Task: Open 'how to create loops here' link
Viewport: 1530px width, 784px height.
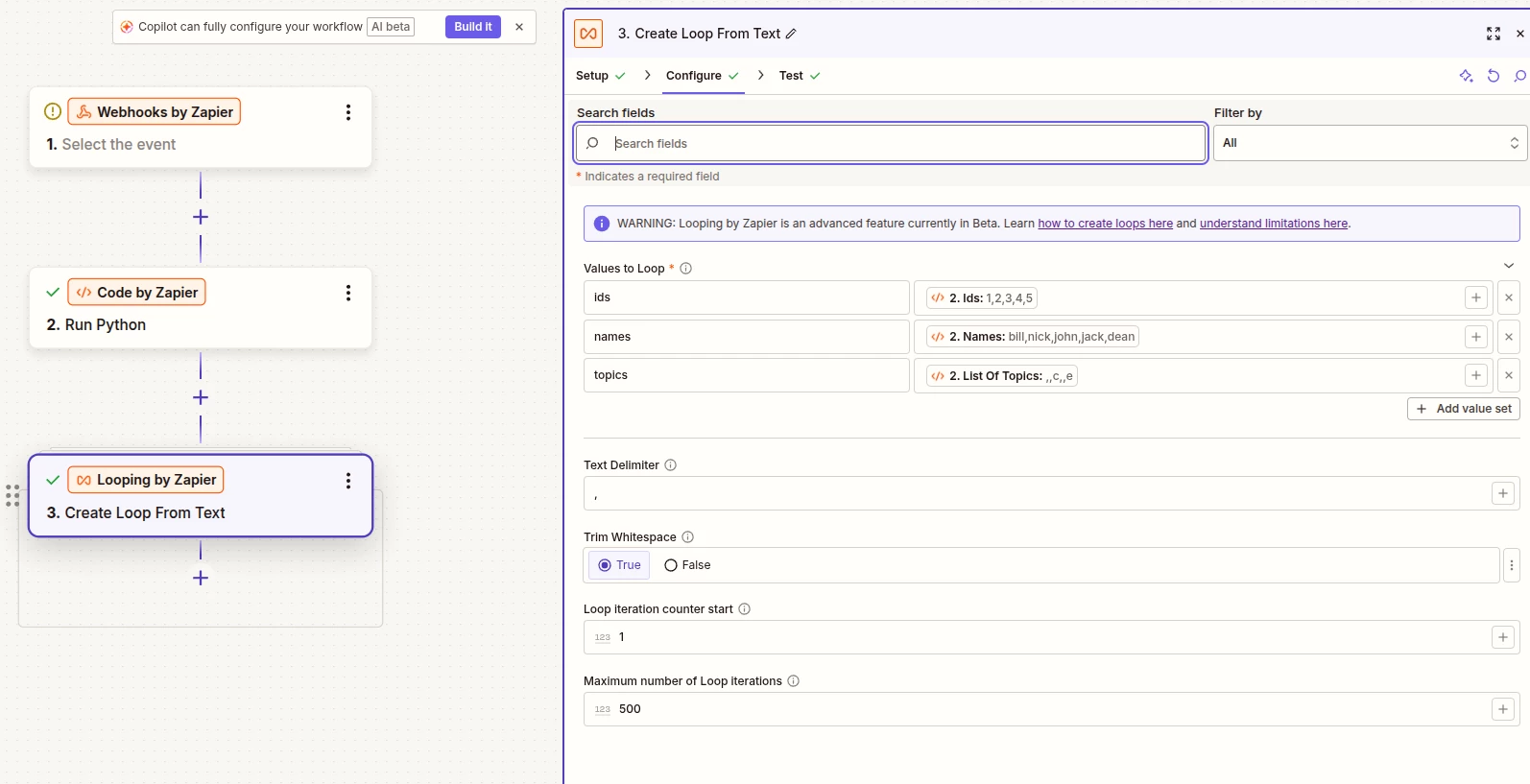Action: coord(1105,224)
